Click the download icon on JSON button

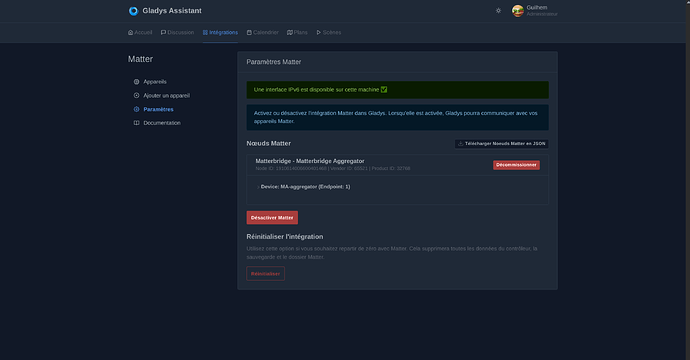(460, 143)
